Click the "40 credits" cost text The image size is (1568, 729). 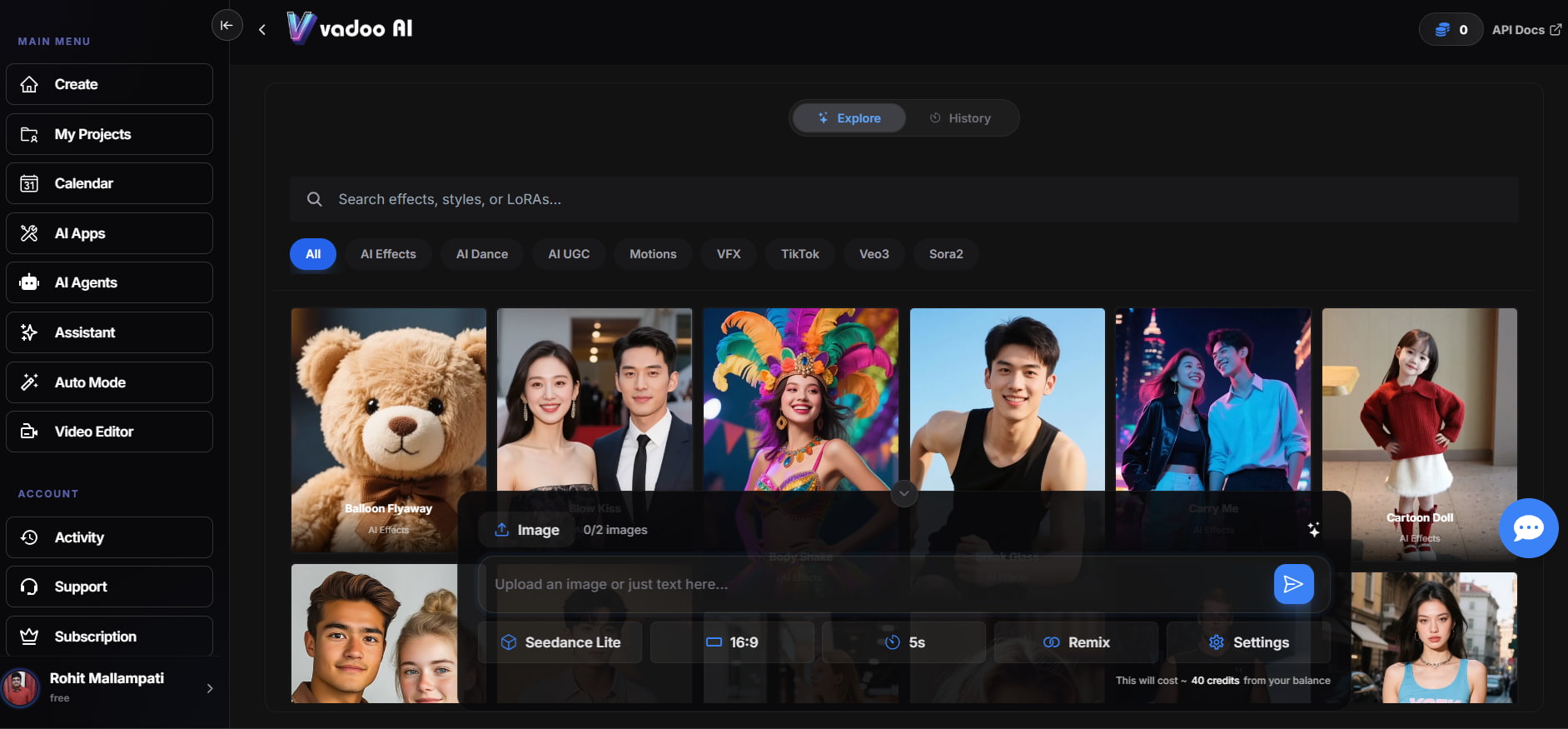(1215, 681)
